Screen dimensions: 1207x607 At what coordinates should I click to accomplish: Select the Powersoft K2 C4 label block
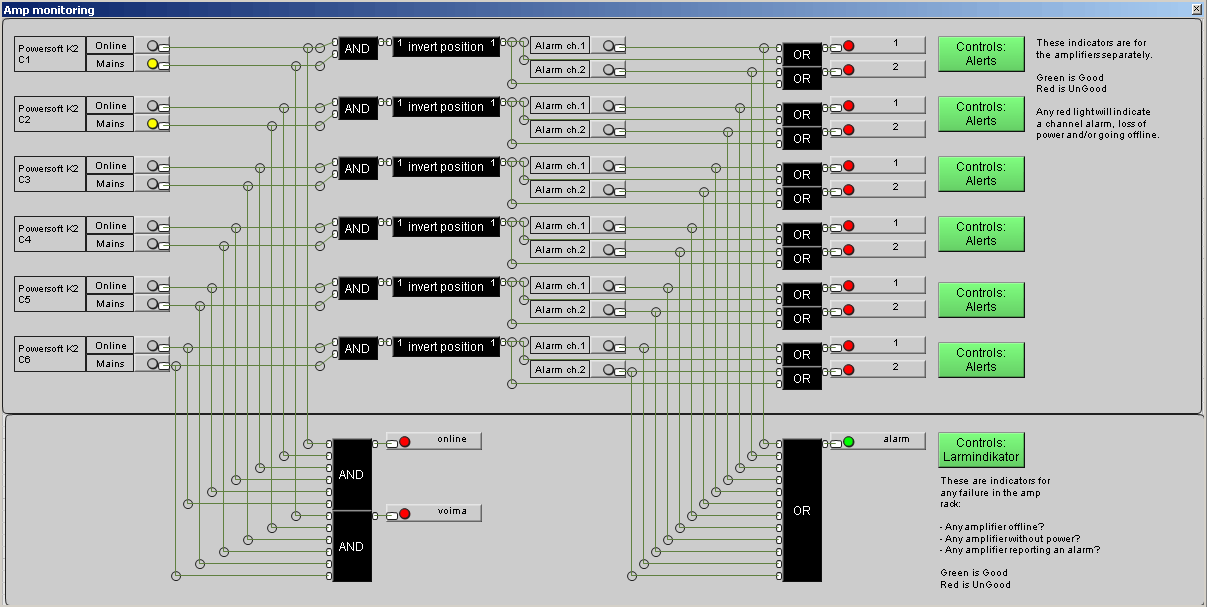[x=49, y=235]
